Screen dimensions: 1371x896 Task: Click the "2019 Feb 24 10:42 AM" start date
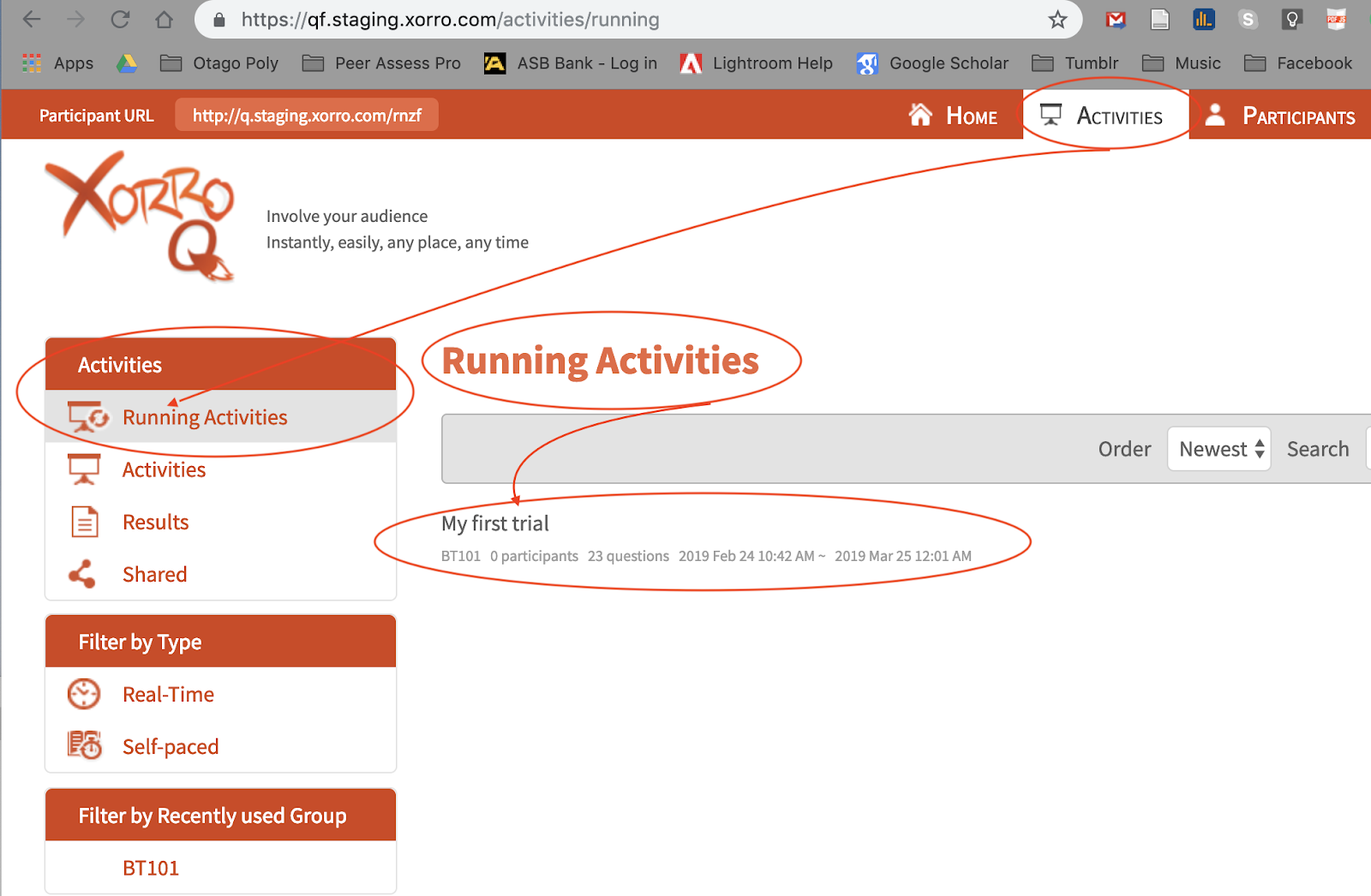click(746, 556)
